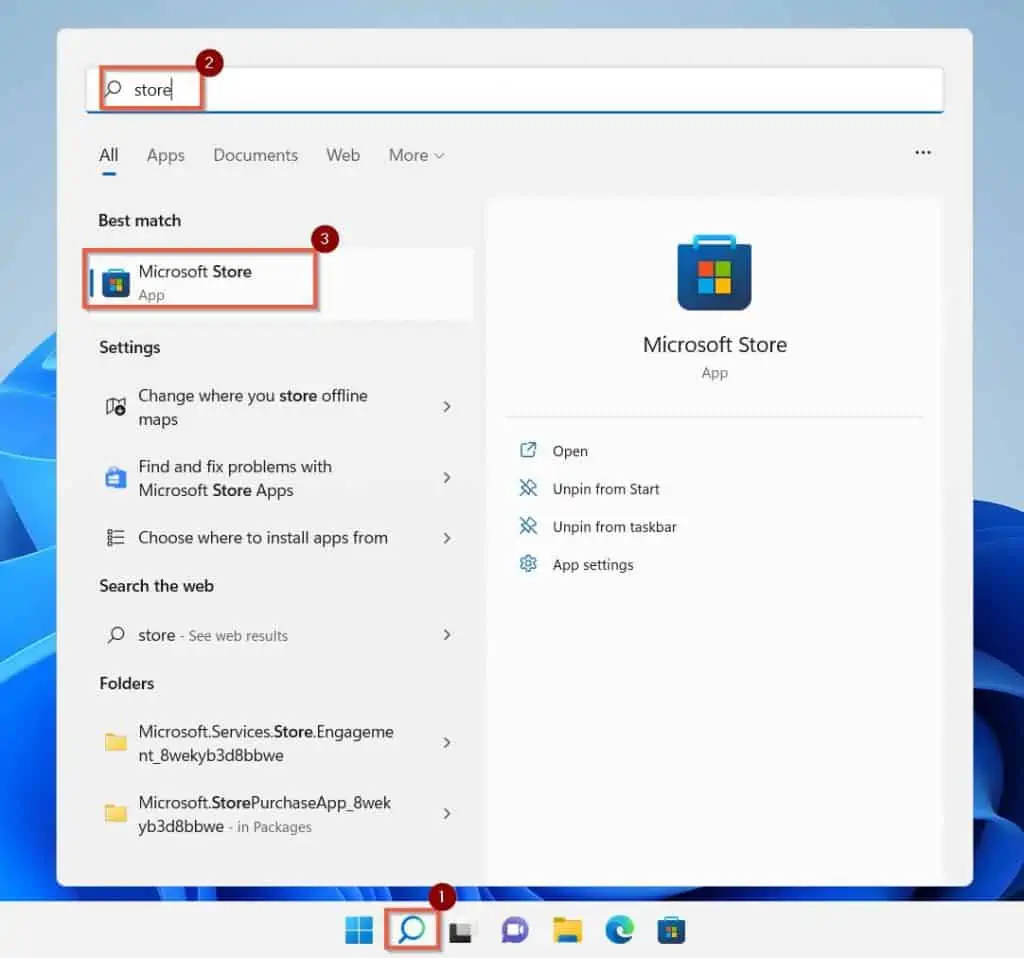Viewport: 1024px width, 958px height.
Task: Click Open to launch Microsoft Store
Action: point(568,451)
